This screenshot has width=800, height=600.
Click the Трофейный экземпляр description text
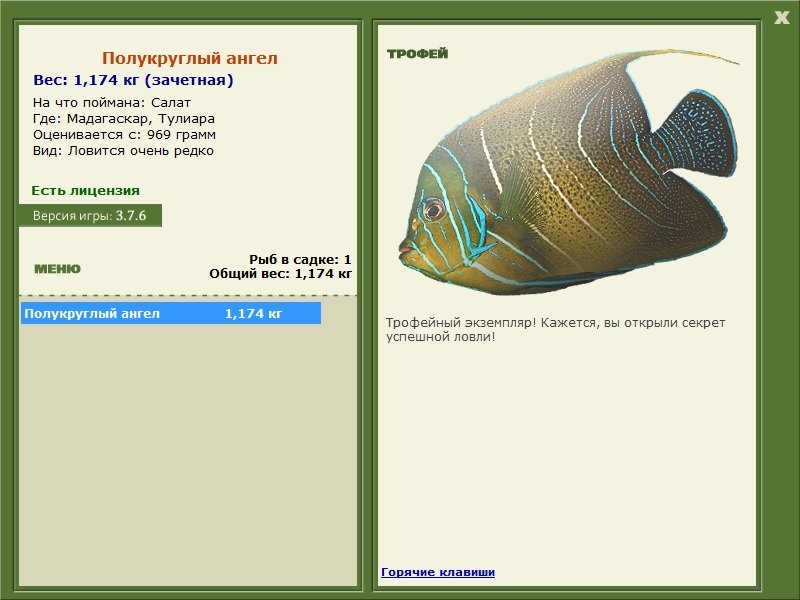(x=555, y=330)
